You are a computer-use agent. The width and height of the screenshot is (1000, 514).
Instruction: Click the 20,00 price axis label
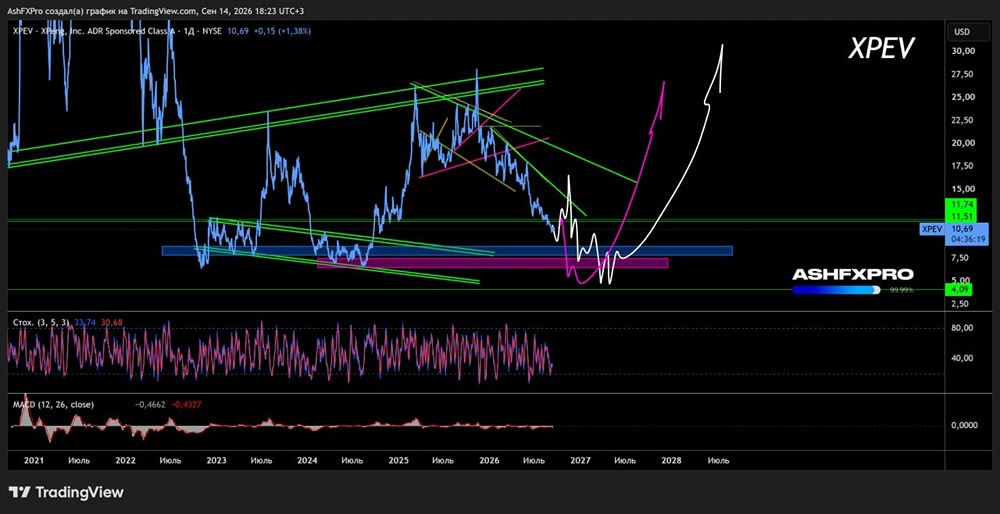pyautogui.click(x=962, y=143)
